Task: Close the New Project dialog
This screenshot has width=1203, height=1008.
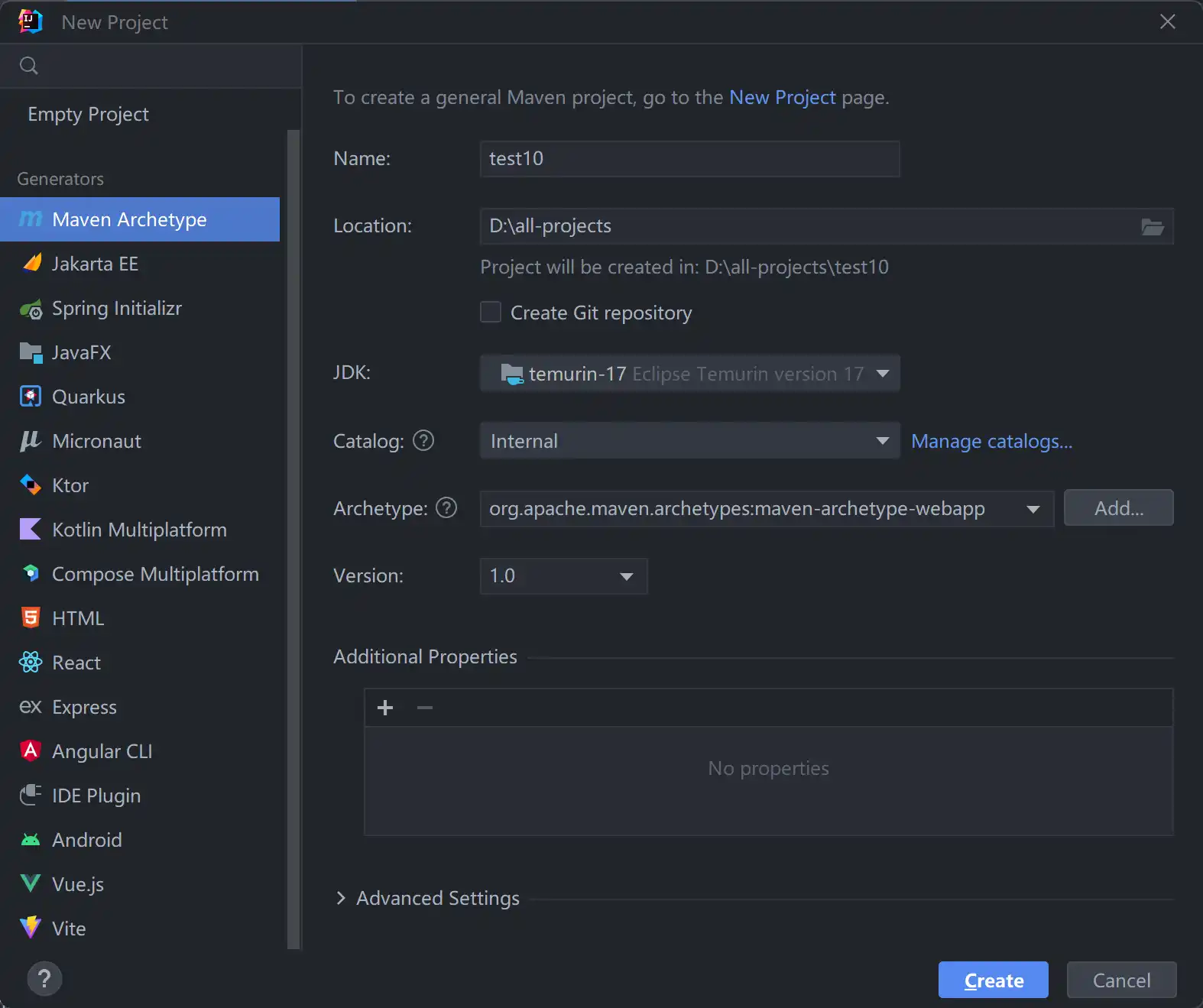Action: pyautogui.click(x=1167, y=21)
